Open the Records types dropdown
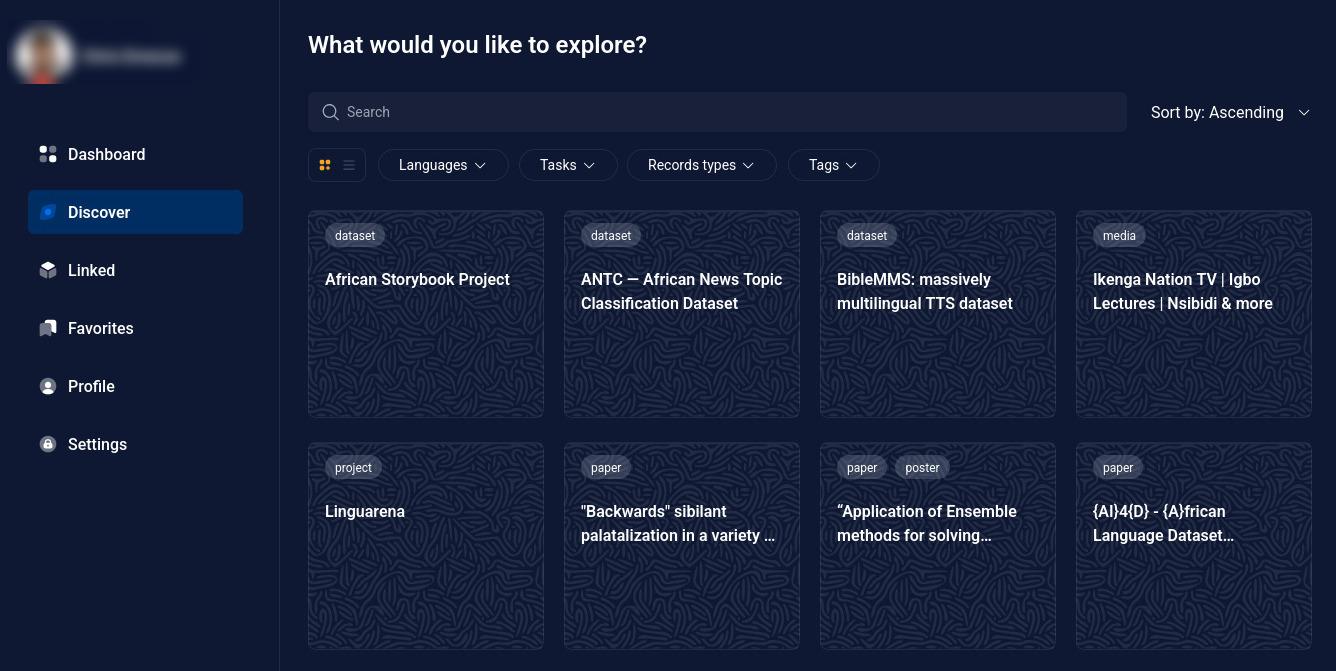 point(701,165)
